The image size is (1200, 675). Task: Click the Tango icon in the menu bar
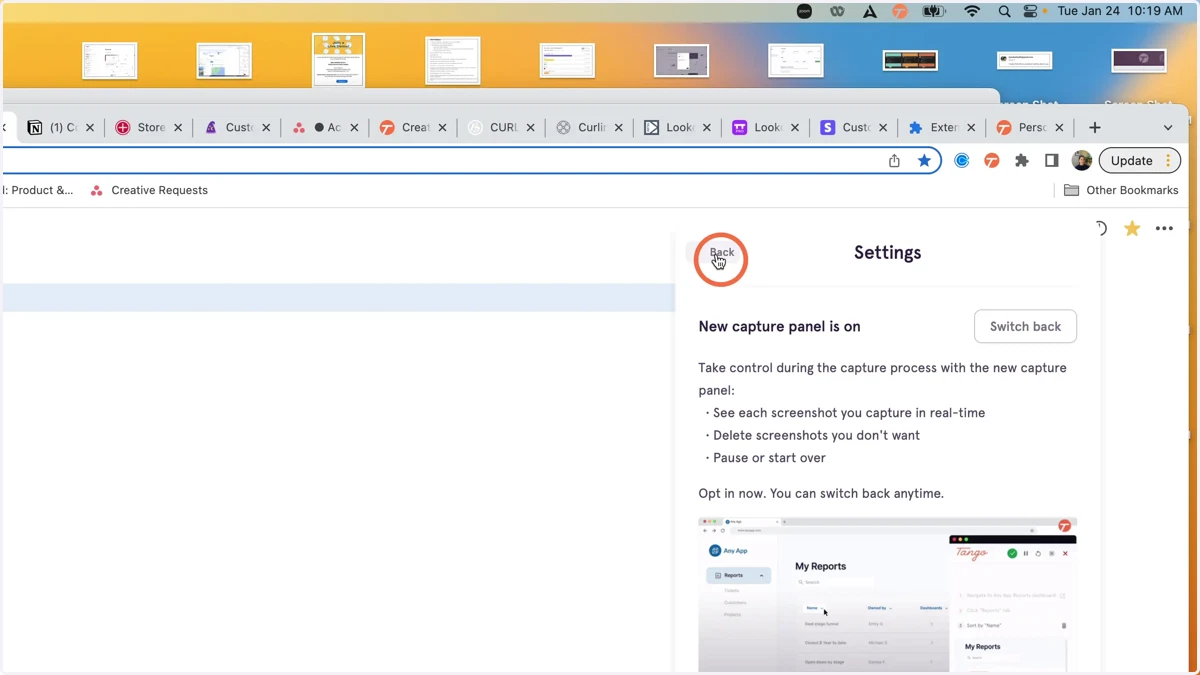click(900, 11)
